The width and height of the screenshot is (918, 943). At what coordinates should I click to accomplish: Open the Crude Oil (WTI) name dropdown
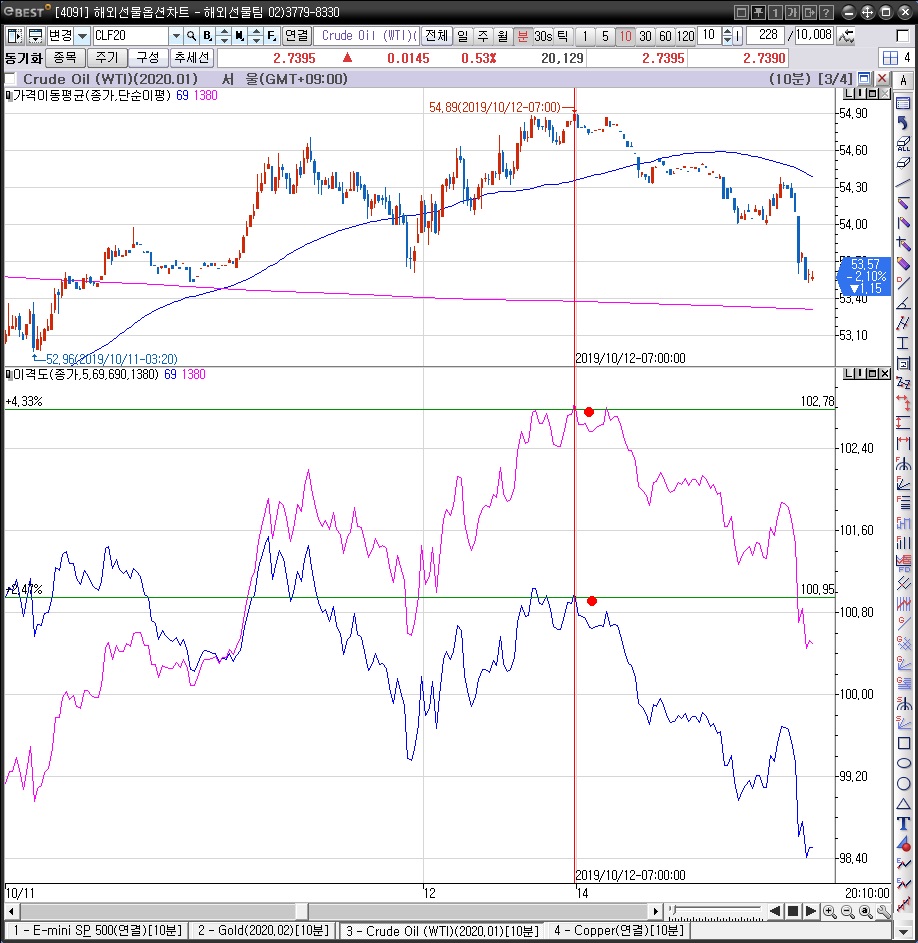click(x=412, y=36)
